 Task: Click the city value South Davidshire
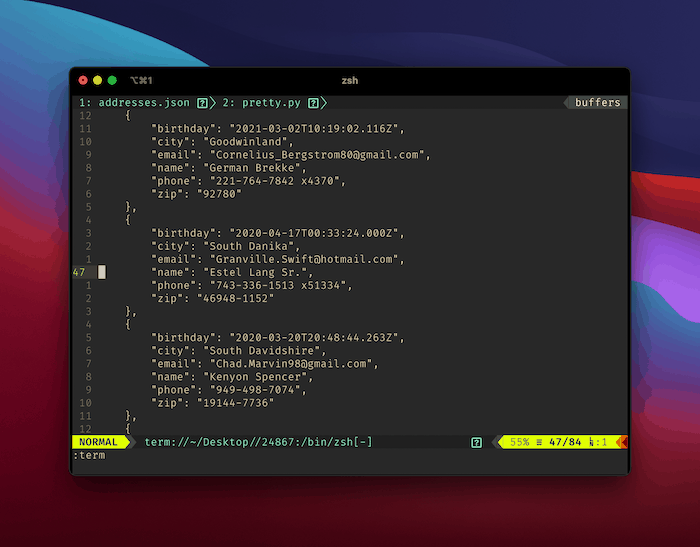pos(262,351)
